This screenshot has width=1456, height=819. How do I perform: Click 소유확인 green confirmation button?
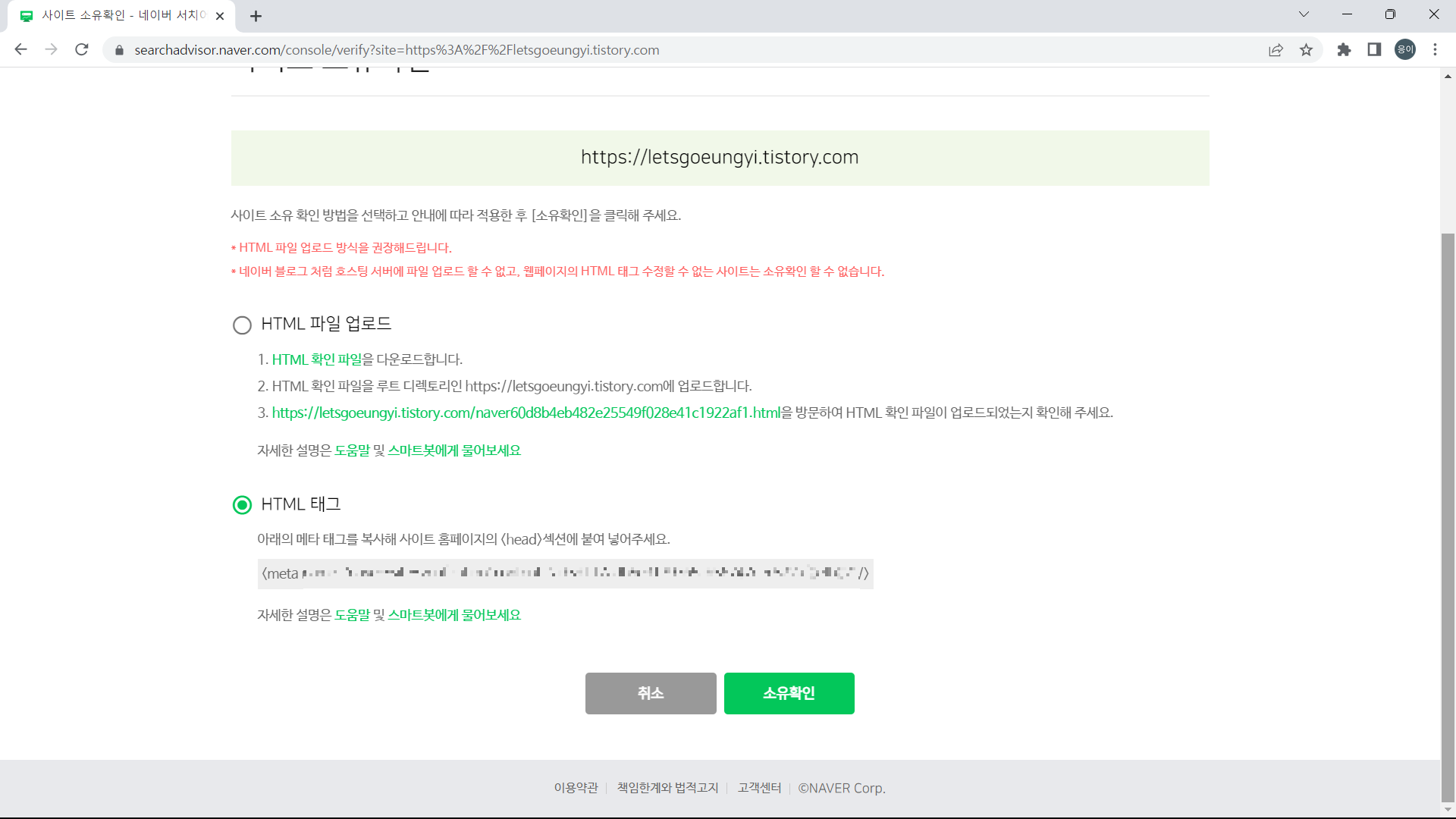click(x=789, y=693)
